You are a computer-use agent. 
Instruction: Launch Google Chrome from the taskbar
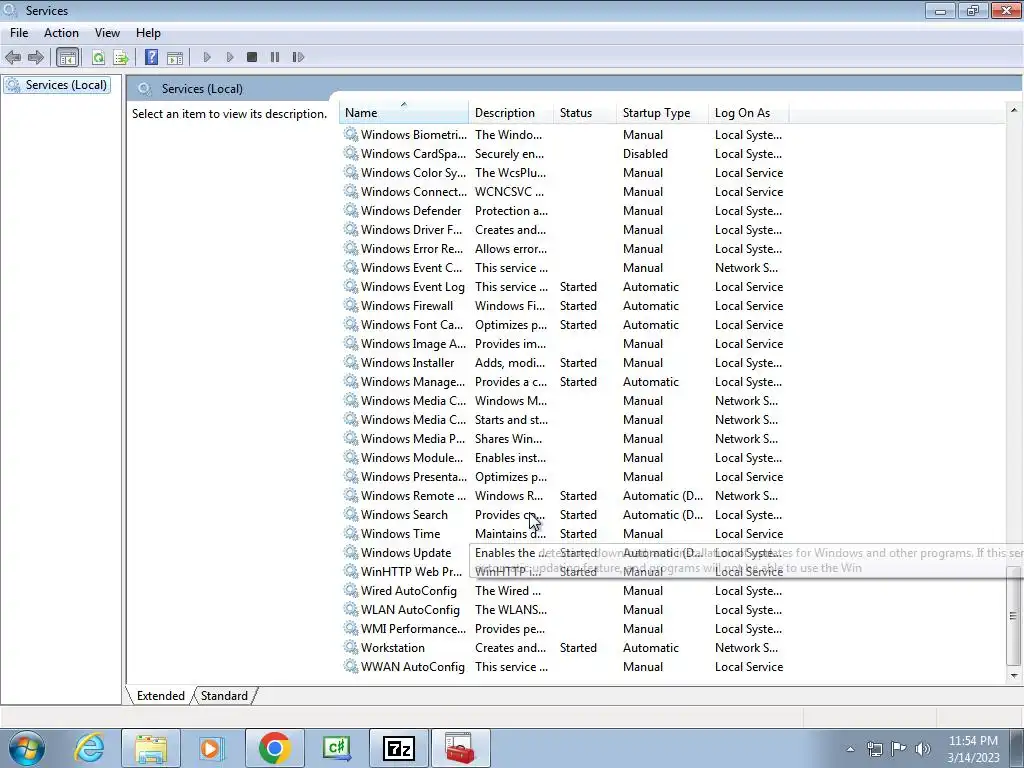point(275,748)
